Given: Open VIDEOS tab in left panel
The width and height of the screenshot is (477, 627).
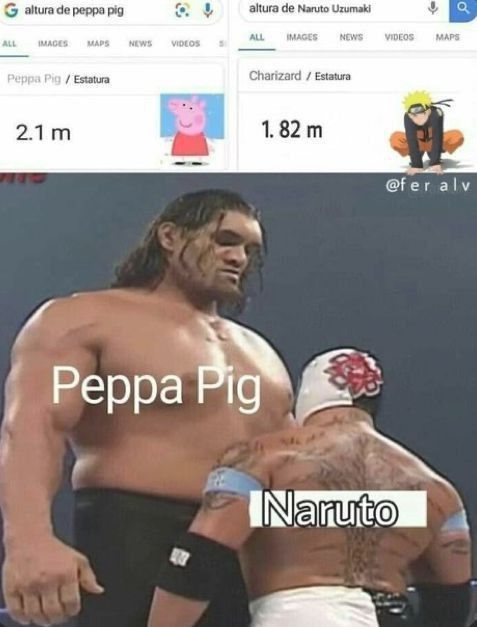Looking at the screenshot, I should [x=186, y=43].
